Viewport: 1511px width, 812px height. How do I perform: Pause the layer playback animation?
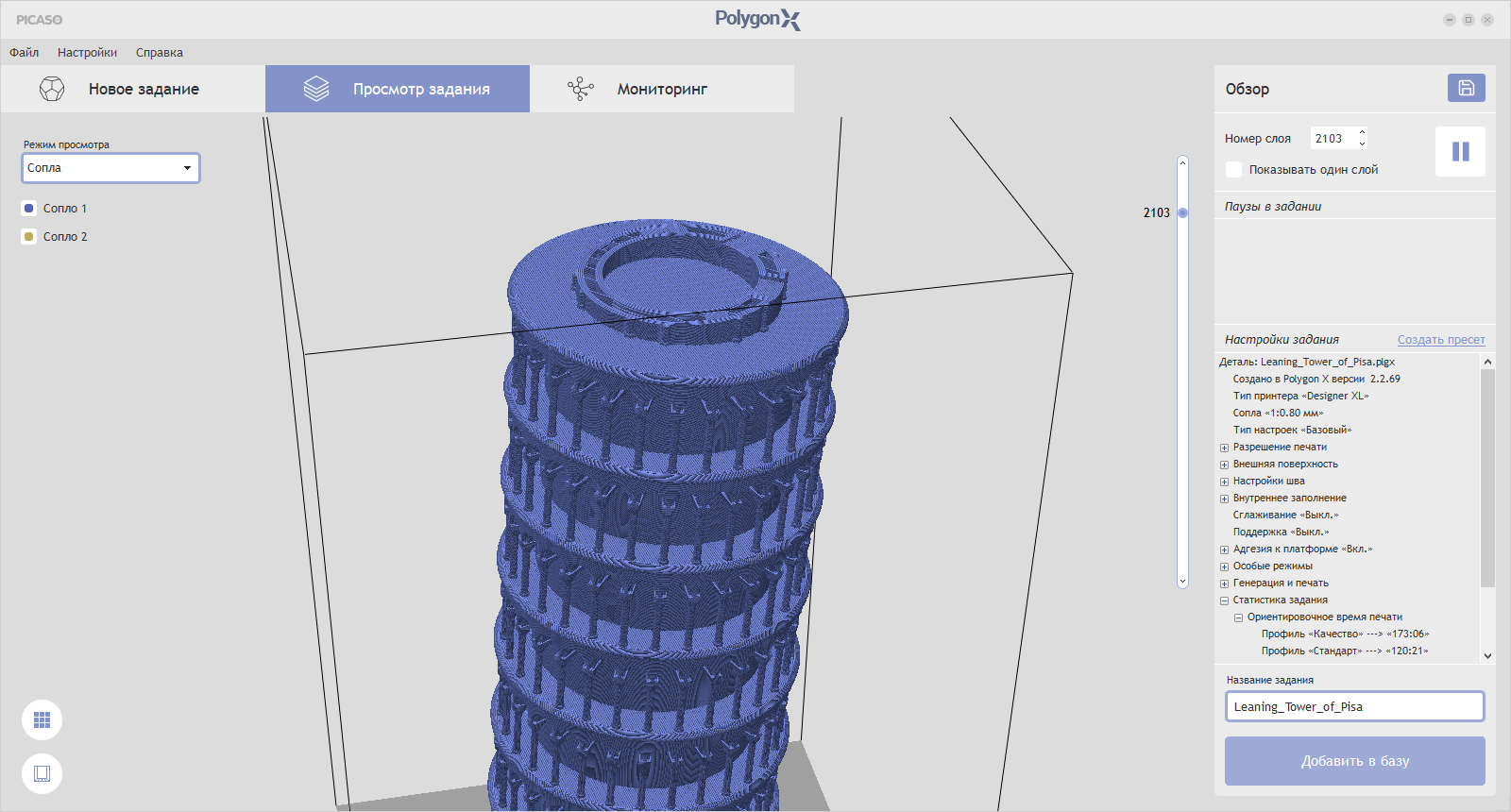point(1460,151)
